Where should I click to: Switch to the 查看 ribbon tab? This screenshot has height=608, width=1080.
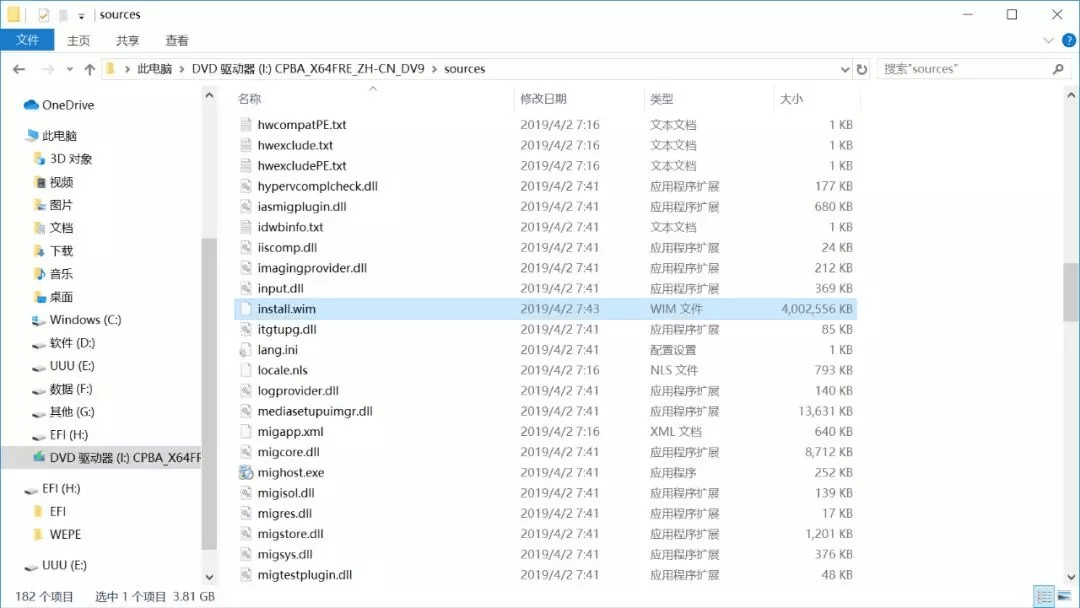coord(176,40)
